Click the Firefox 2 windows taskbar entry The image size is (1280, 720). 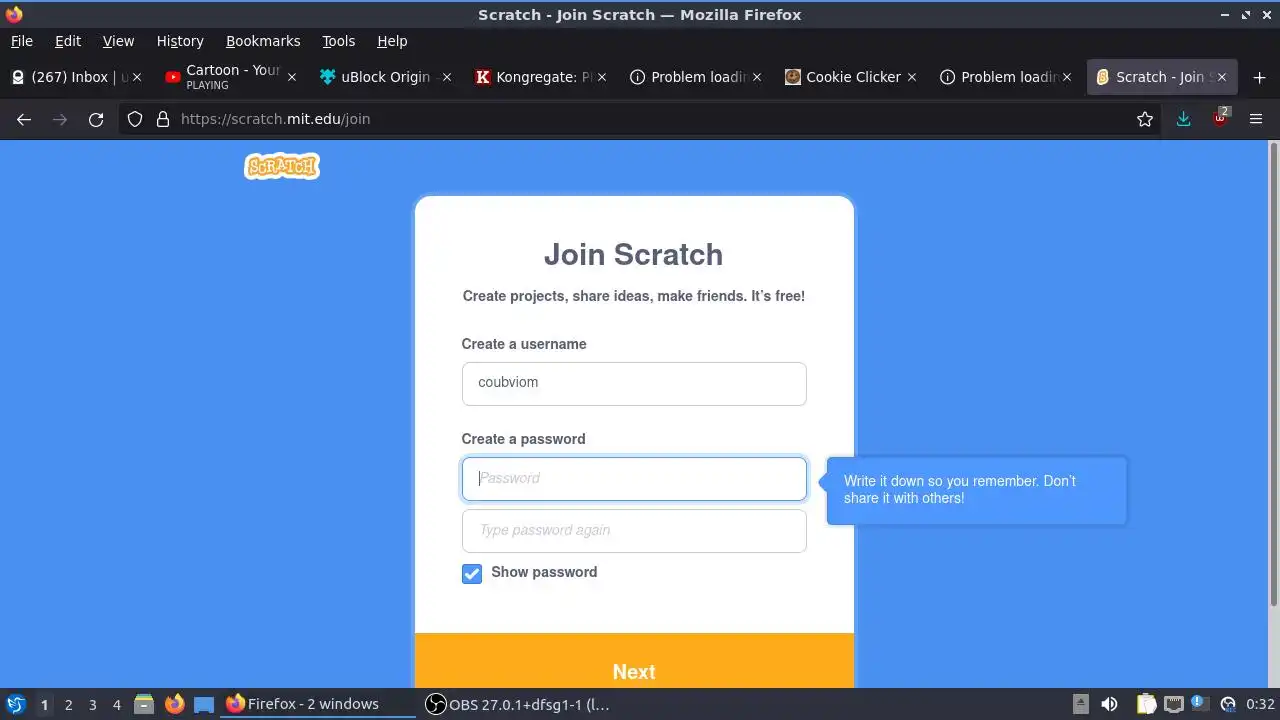(x=318, y=704)
